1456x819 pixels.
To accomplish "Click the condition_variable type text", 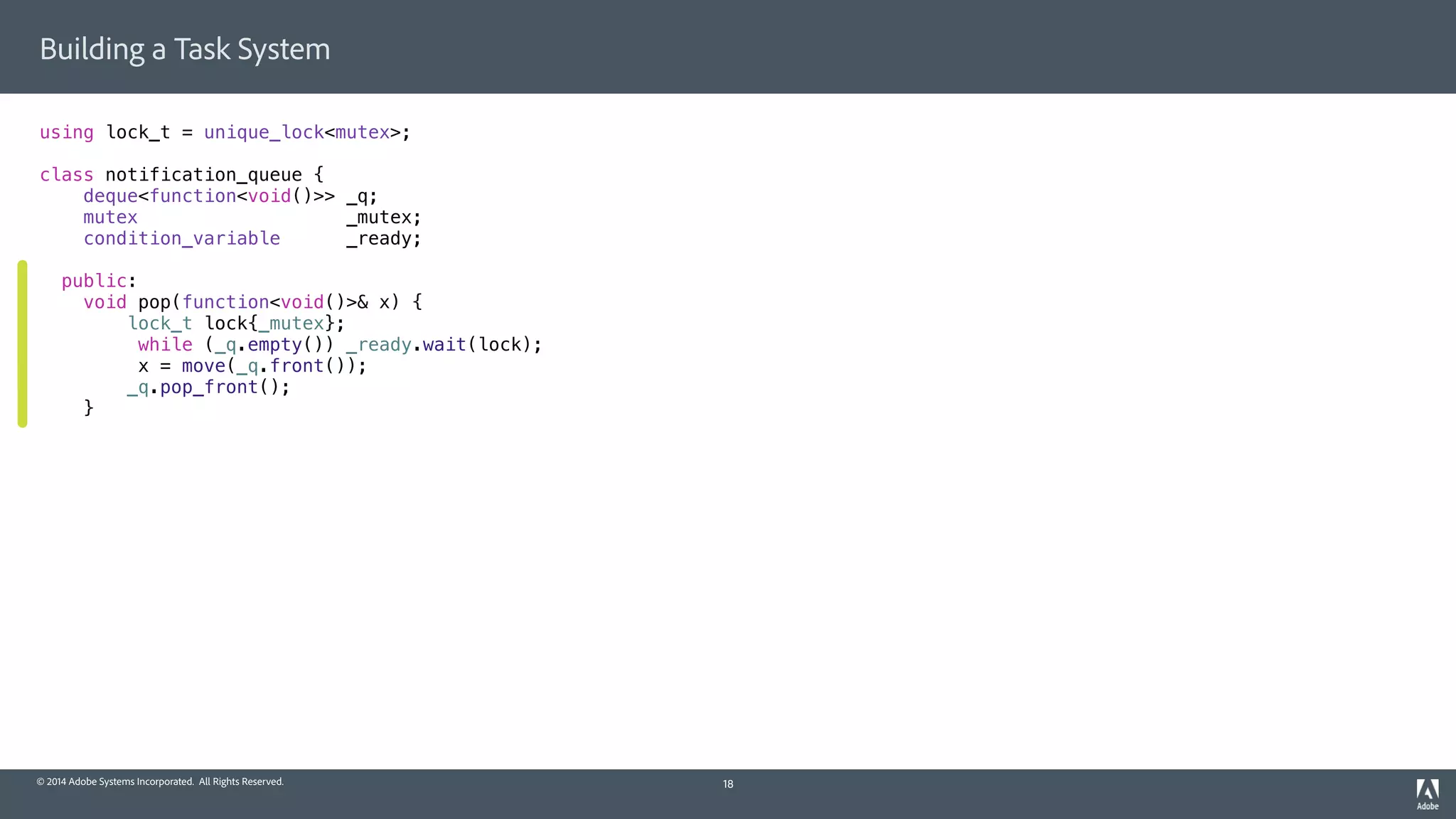I will tap(181, 239).
